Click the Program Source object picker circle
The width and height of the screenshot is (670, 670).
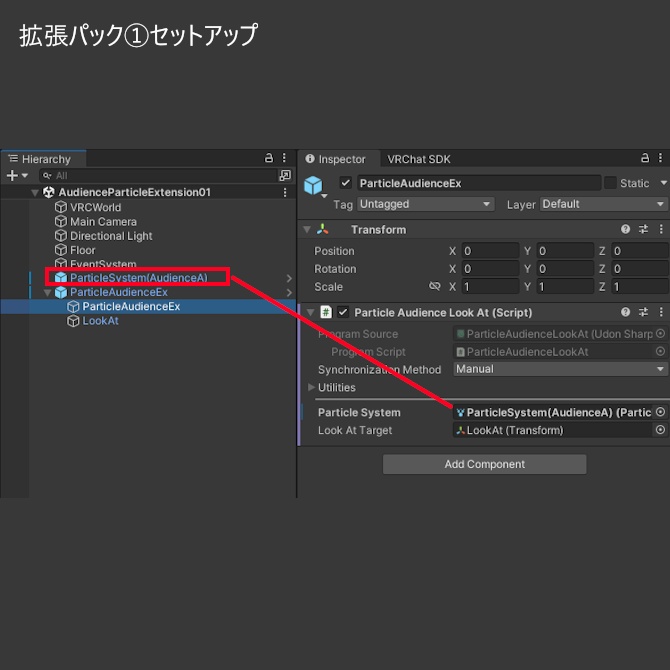click(661, 333)
